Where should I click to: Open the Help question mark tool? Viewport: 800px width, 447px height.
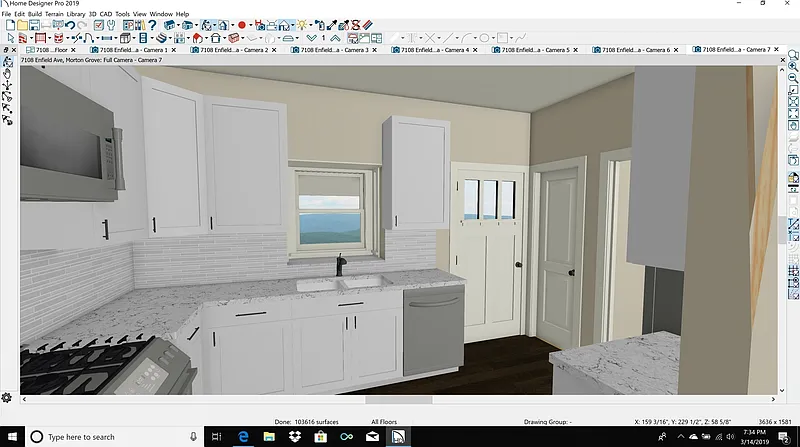pos(152,25)
